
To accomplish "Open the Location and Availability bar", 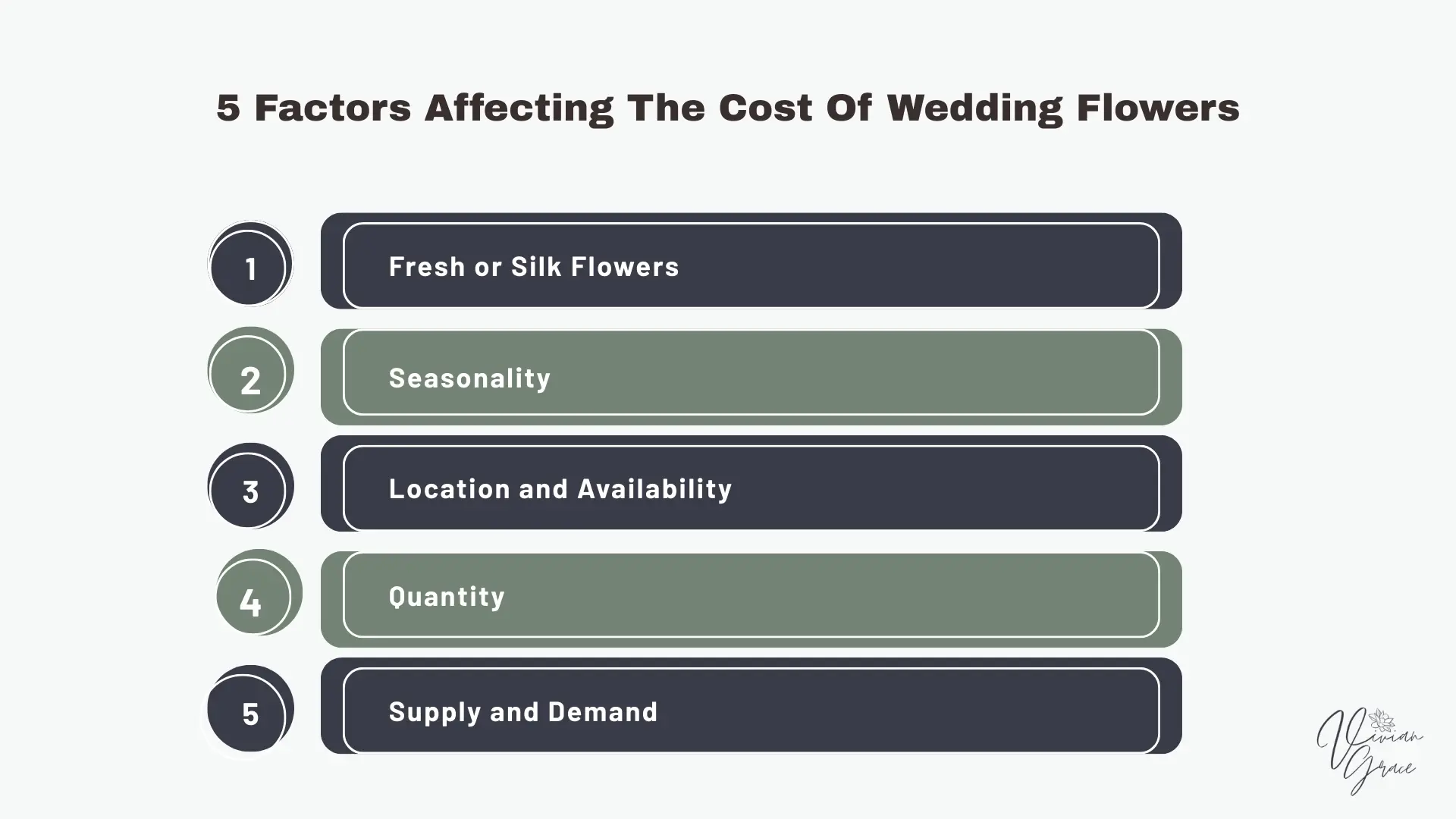I will coord(751,488).
